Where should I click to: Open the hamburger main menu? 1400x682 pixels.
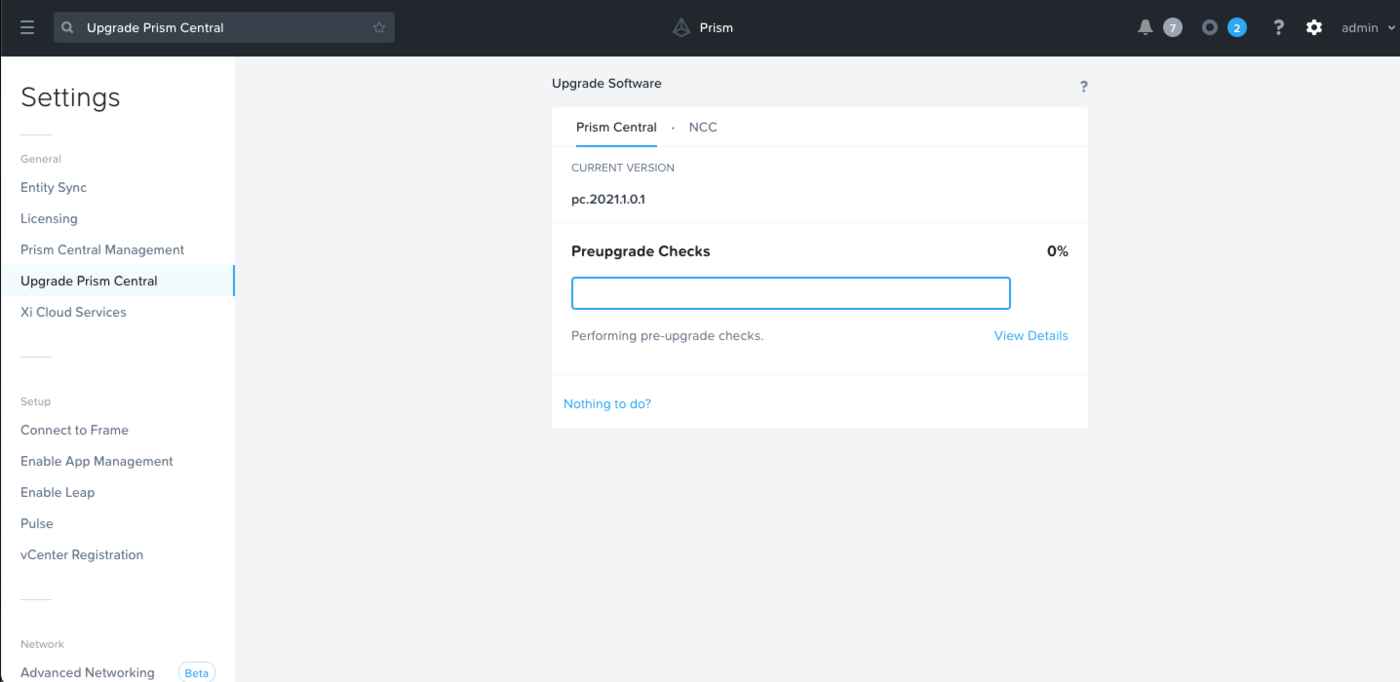point(27,28)
